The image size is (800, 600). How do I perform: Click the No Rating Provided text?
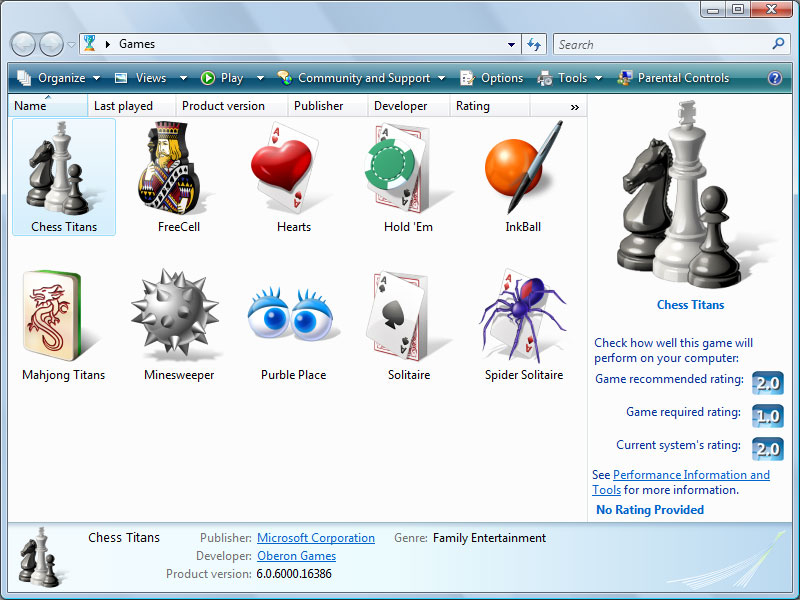[x=649, y=510]
